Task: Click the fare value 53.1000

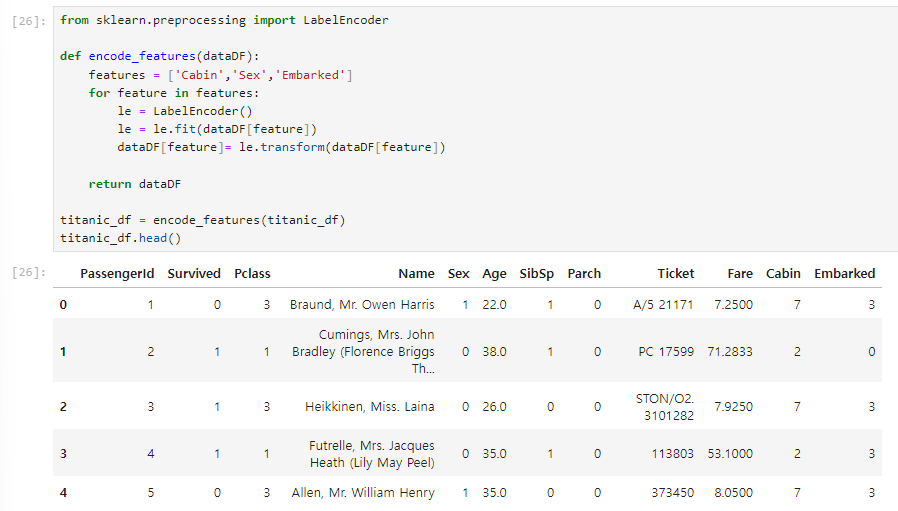Action: (x=733, y=454)
